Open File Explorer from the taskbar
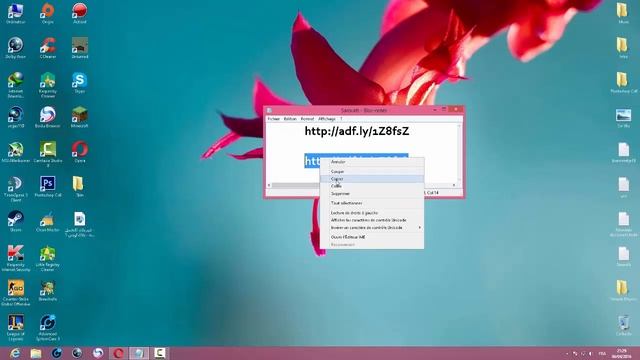Viewport: 640px width, 360px height. 36,353
